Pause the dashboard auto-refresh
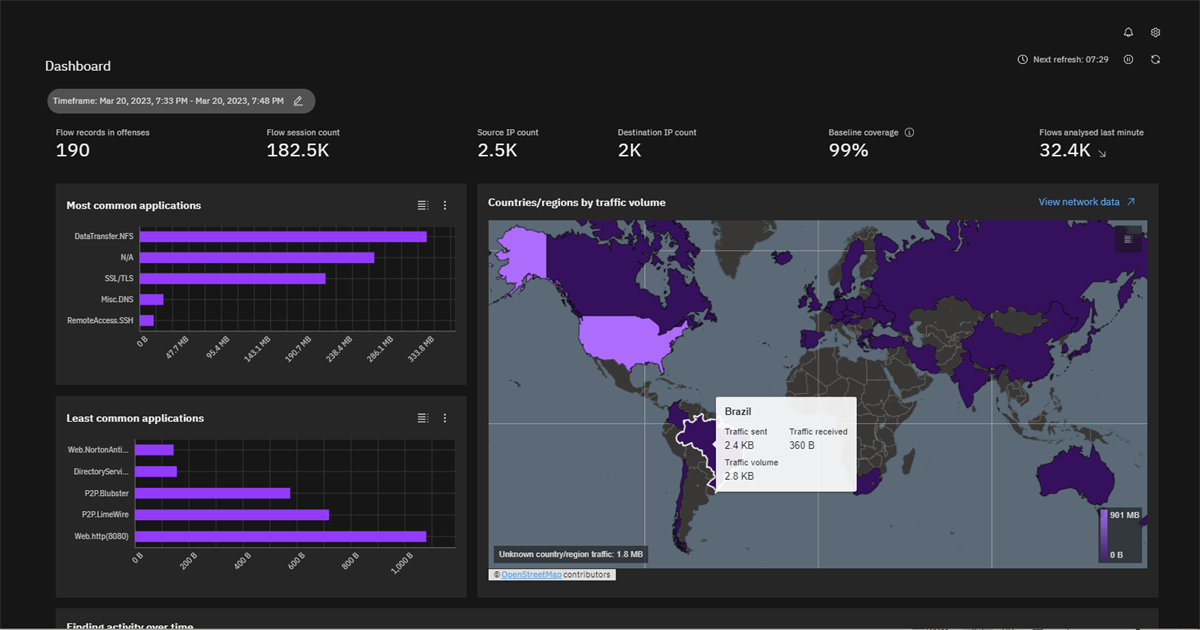The height and width of the screenshot is (630, 1200). tap(1128, 59)
